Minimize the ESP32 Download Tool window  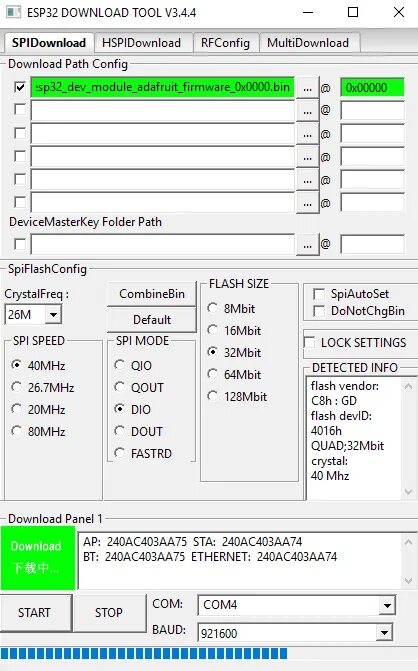[x=308, y=12]
